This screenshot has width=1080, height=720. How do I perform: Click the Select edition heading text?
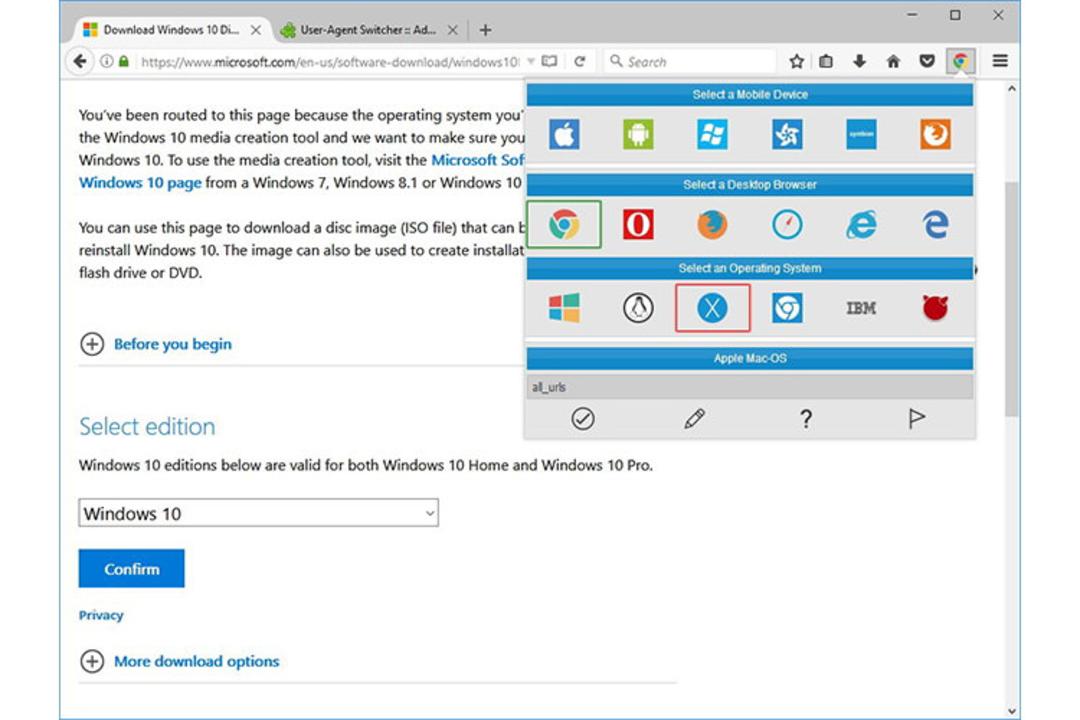tap(147, 426)
